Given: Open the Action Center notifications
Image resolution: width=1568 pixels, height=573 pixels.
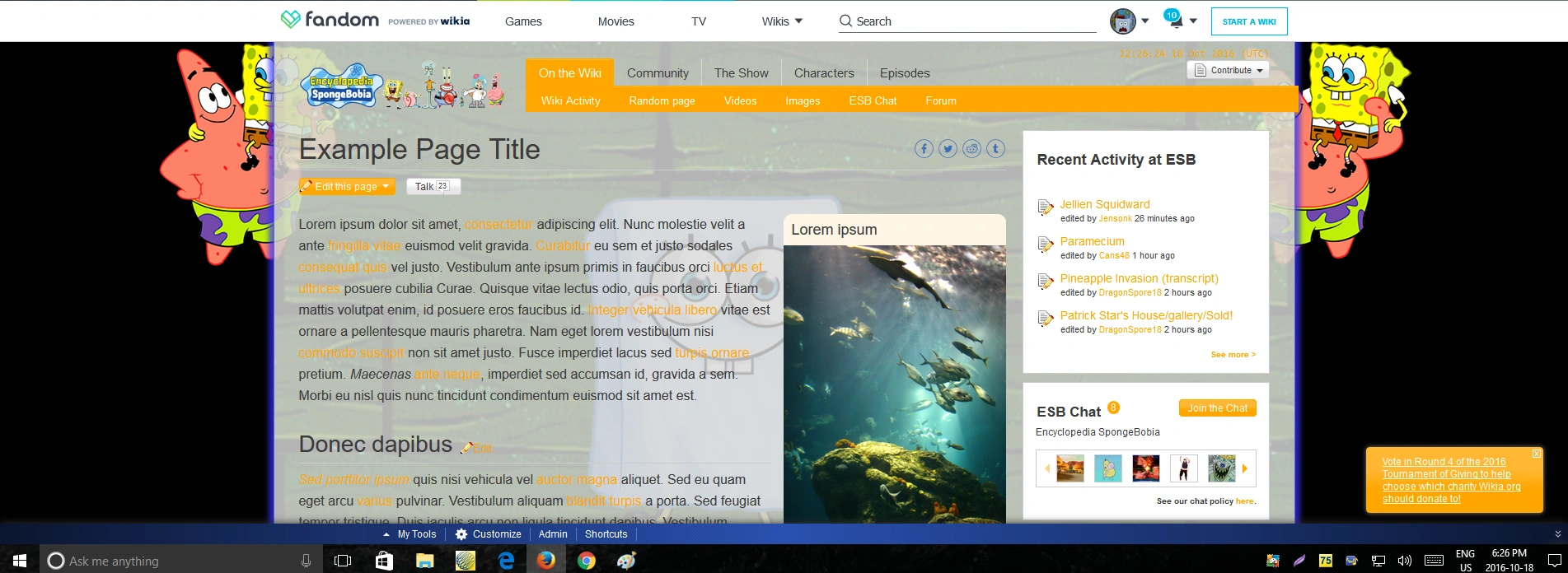Looking at the screenshot, I should point(1555,561).
